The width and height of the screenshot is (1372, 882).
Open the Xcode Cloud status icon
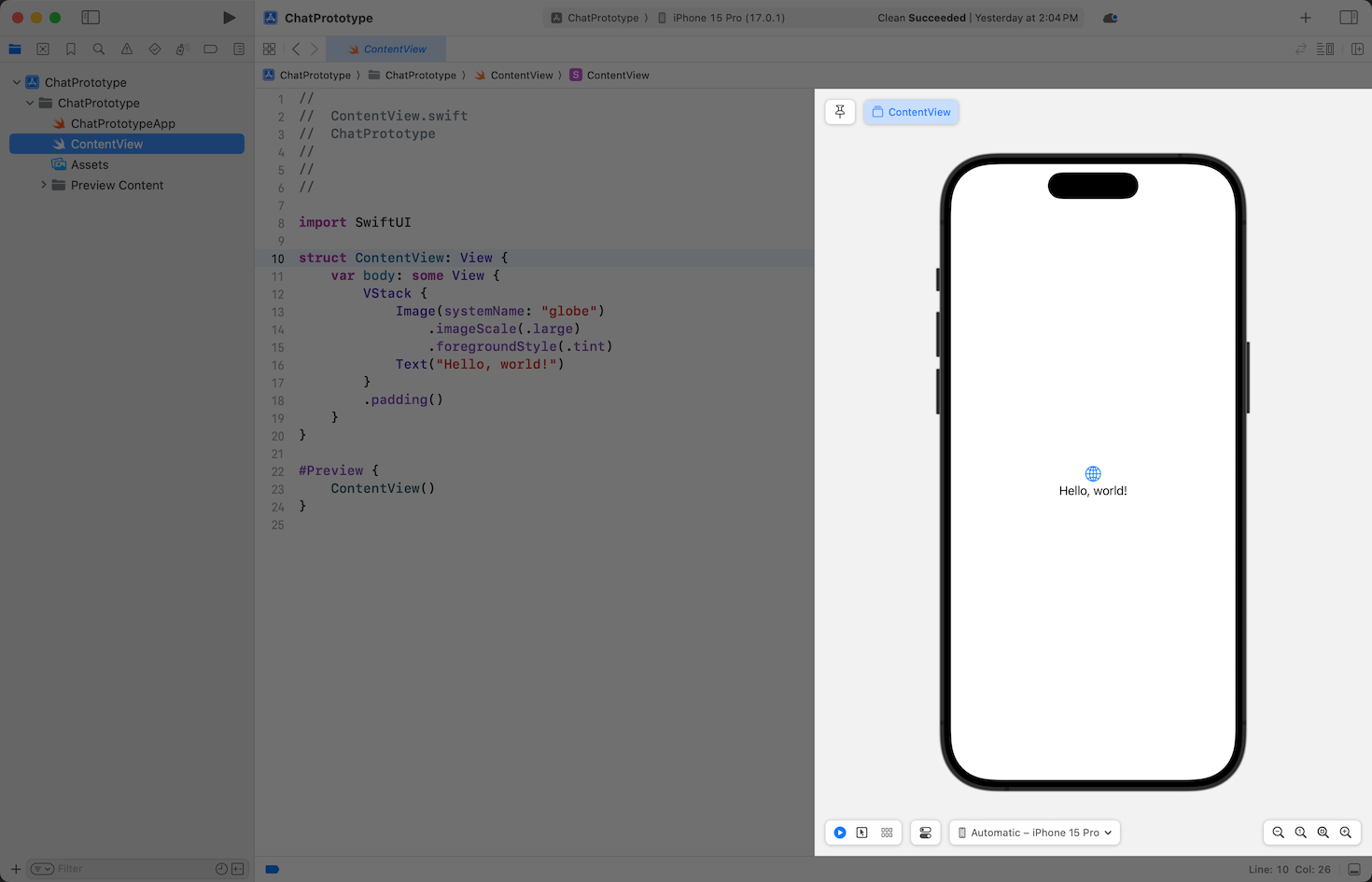(x=1110, y=18)
